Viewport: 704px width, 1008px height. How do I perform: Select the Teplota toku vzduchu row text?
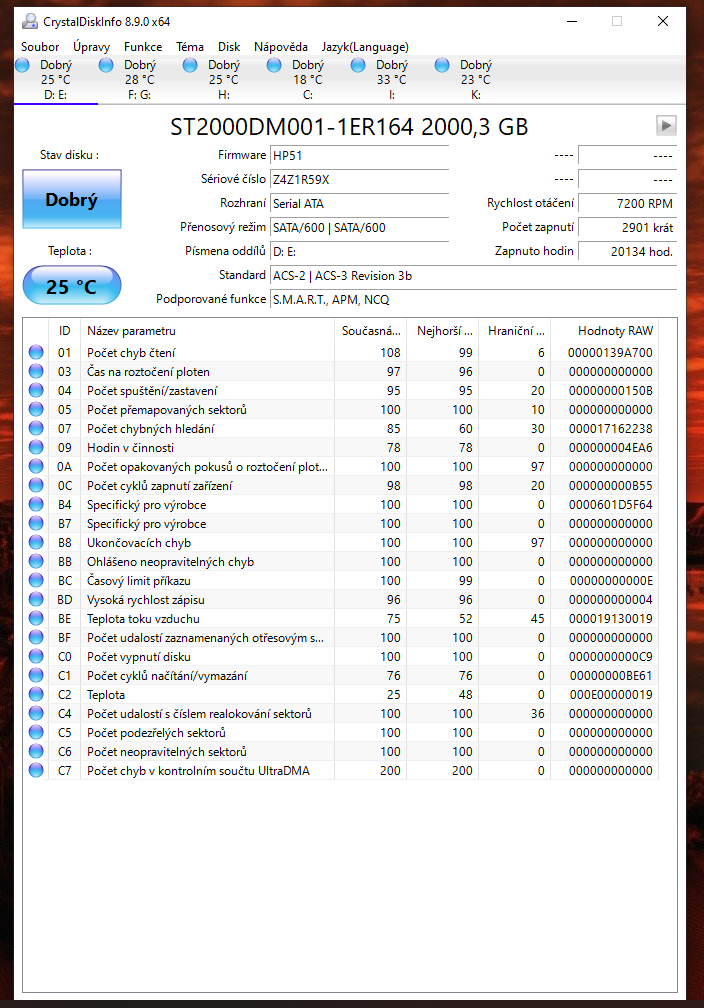tap(143, 618)
